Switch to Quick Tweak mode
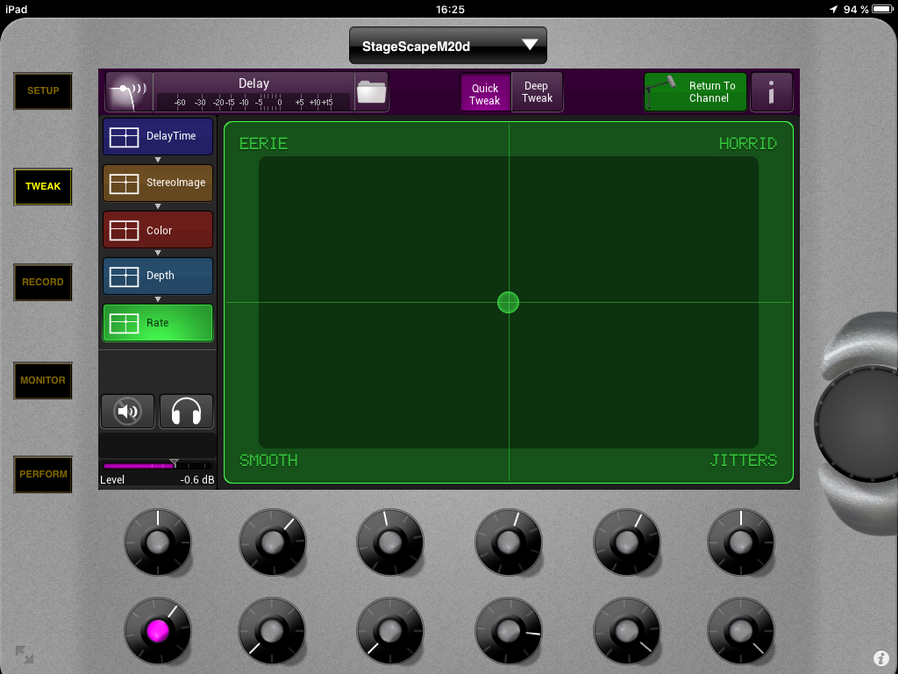The height and width of the screenshot is (674, 898). [x=485, y=93]
